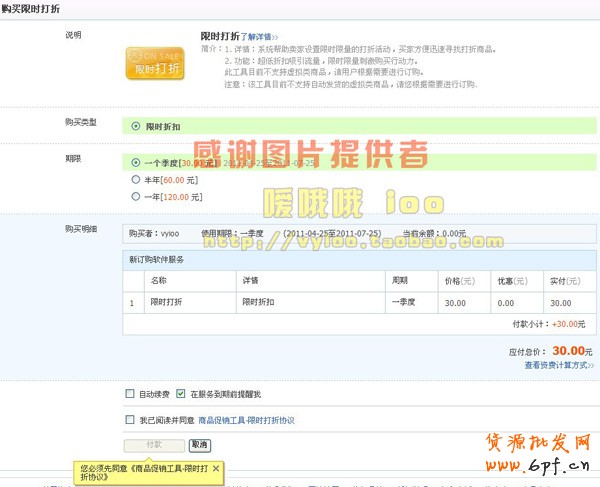Click the orange 限时打折 ON SALE icon
This screenshot has width=600, height=487.
(x=154, y=62)
